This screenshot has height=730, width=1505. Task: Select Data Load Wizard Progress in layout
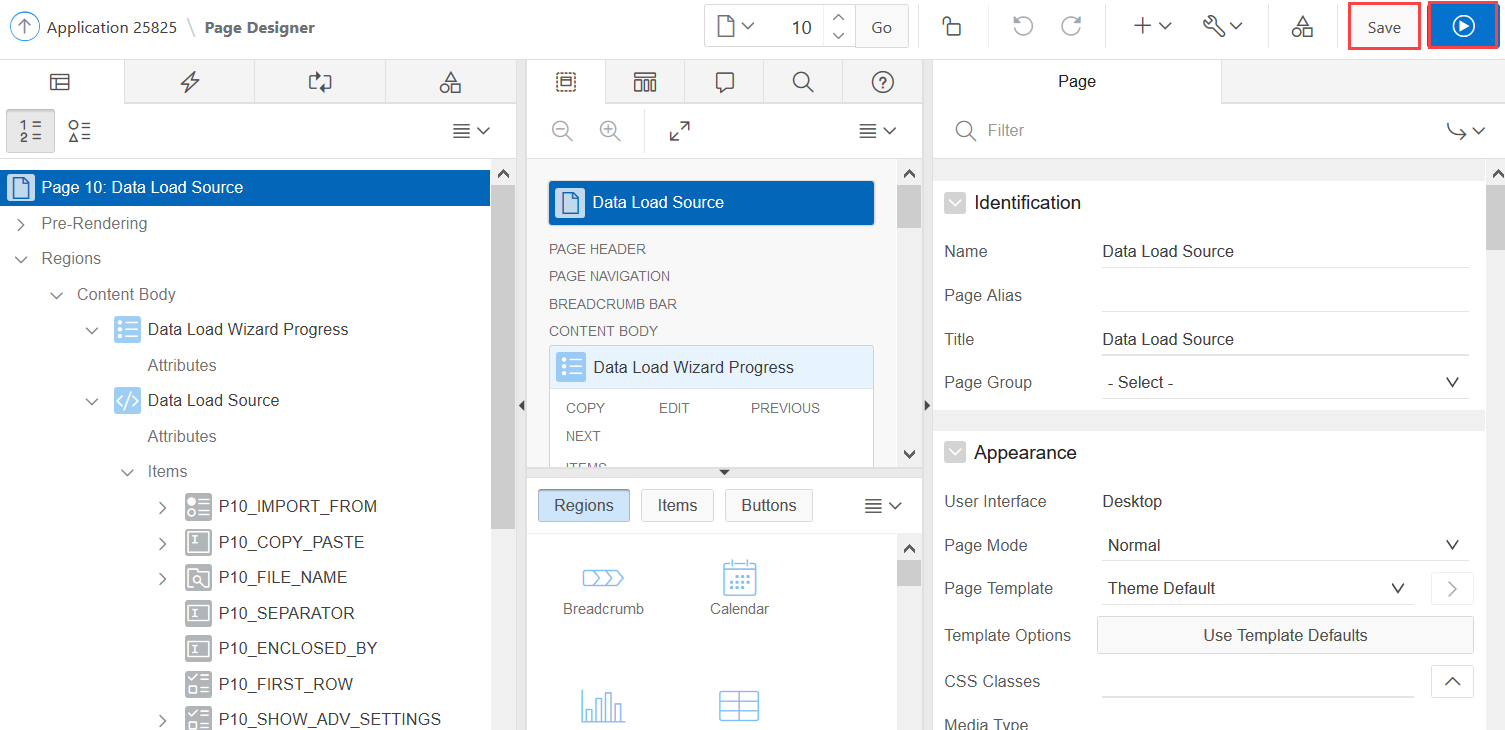pos(711,367)
